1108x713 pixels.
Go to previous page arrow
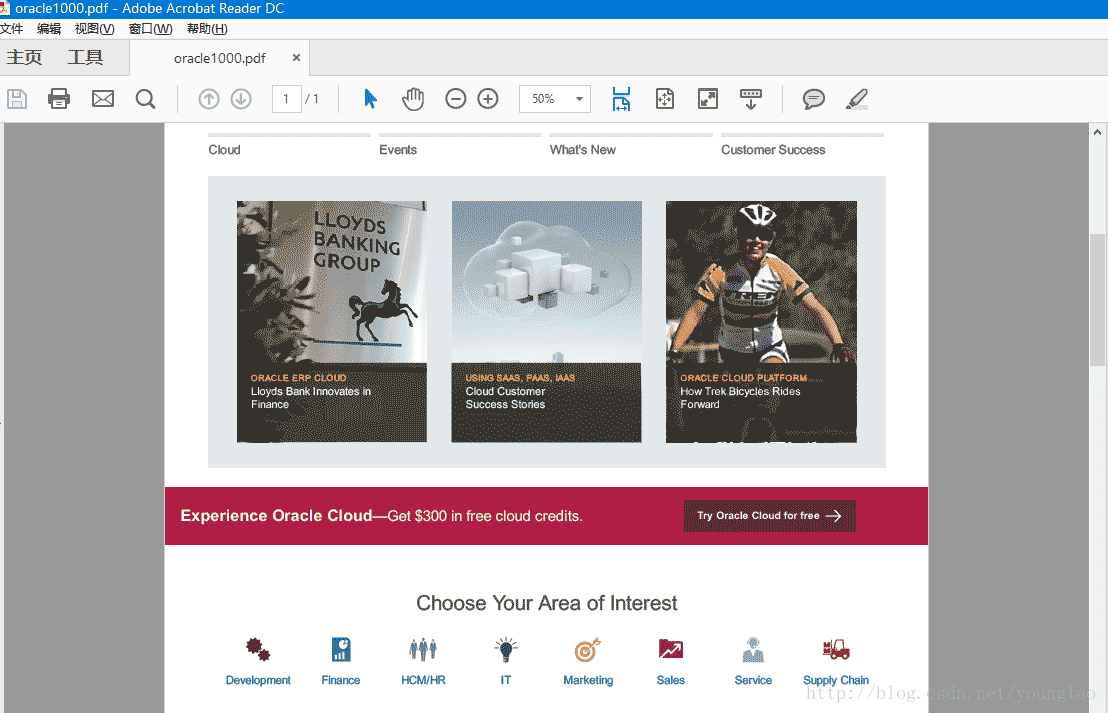[208, 99]
